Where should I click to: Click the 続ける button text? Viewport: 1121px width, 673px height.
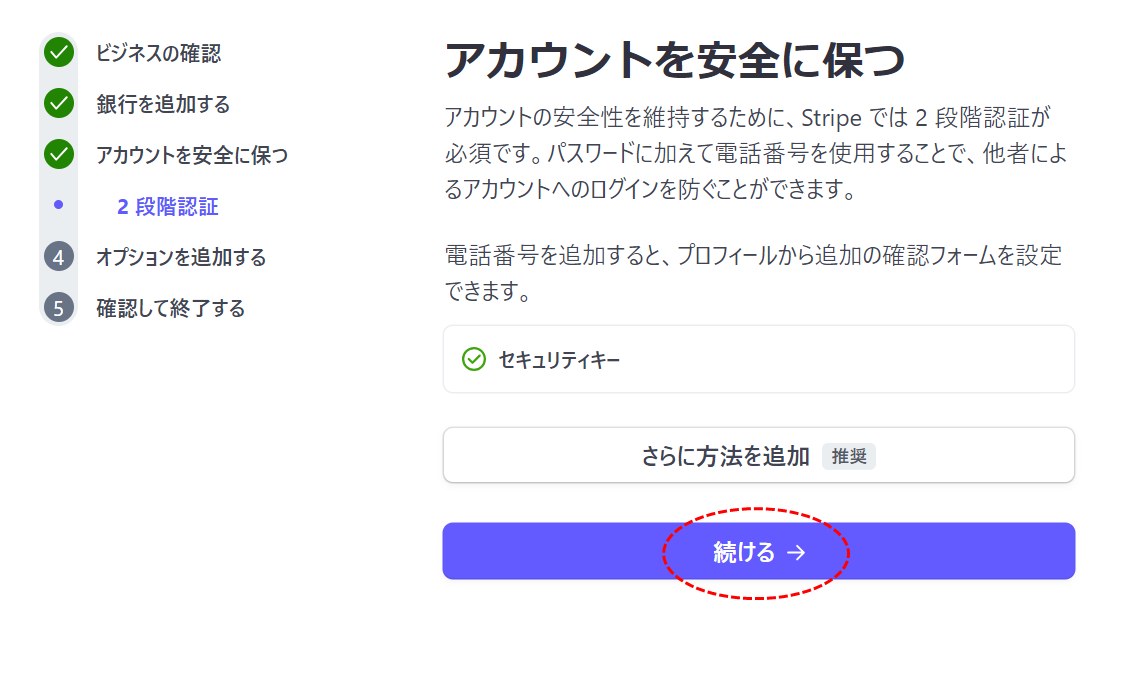coord(744,552)
